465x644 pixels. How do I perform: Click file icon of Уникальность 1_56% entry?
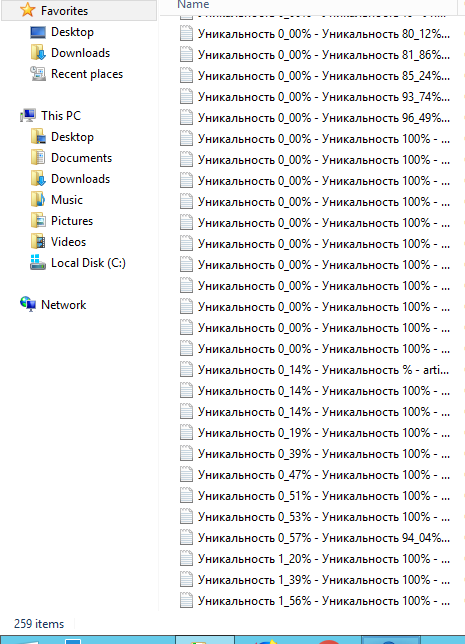point(186,601)
